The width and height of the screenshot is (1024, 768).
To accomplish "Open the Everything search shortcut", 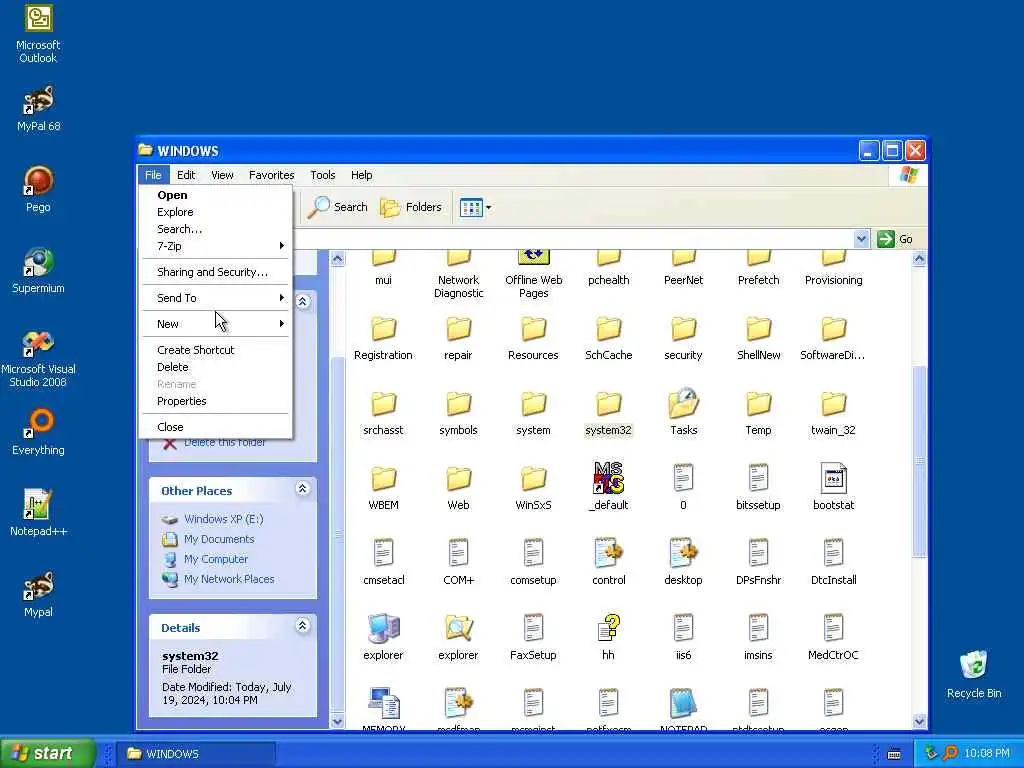I will click(38, 433).
